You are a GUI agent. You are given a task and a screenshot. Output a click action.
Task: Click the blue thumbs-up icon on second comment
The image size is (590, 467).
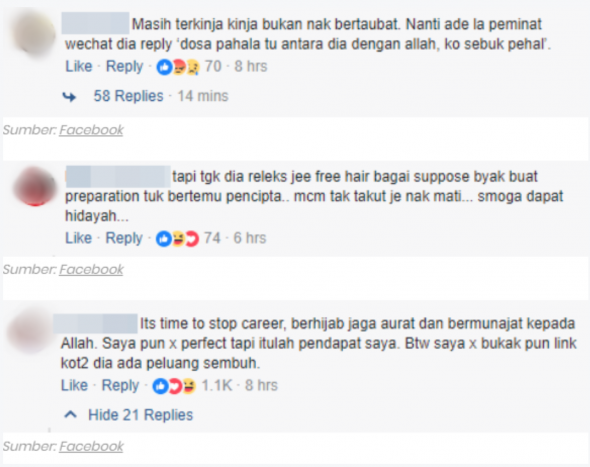pos(164,239)
